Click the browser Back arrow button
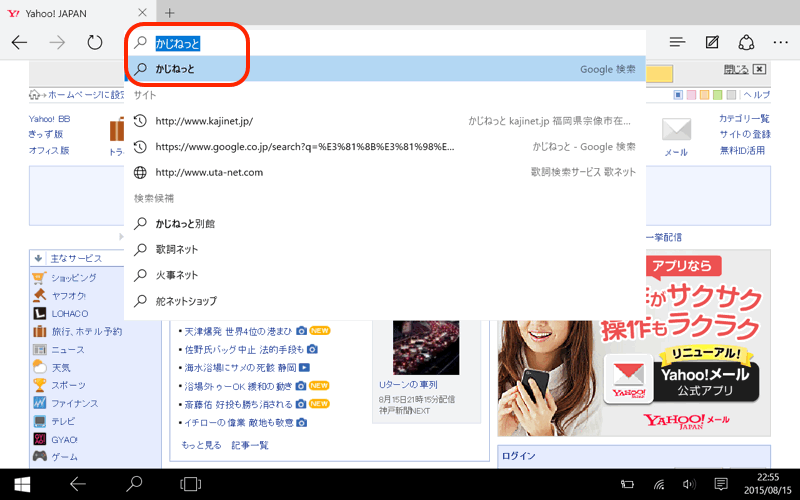The image size is (800, 500). [19, 42]
